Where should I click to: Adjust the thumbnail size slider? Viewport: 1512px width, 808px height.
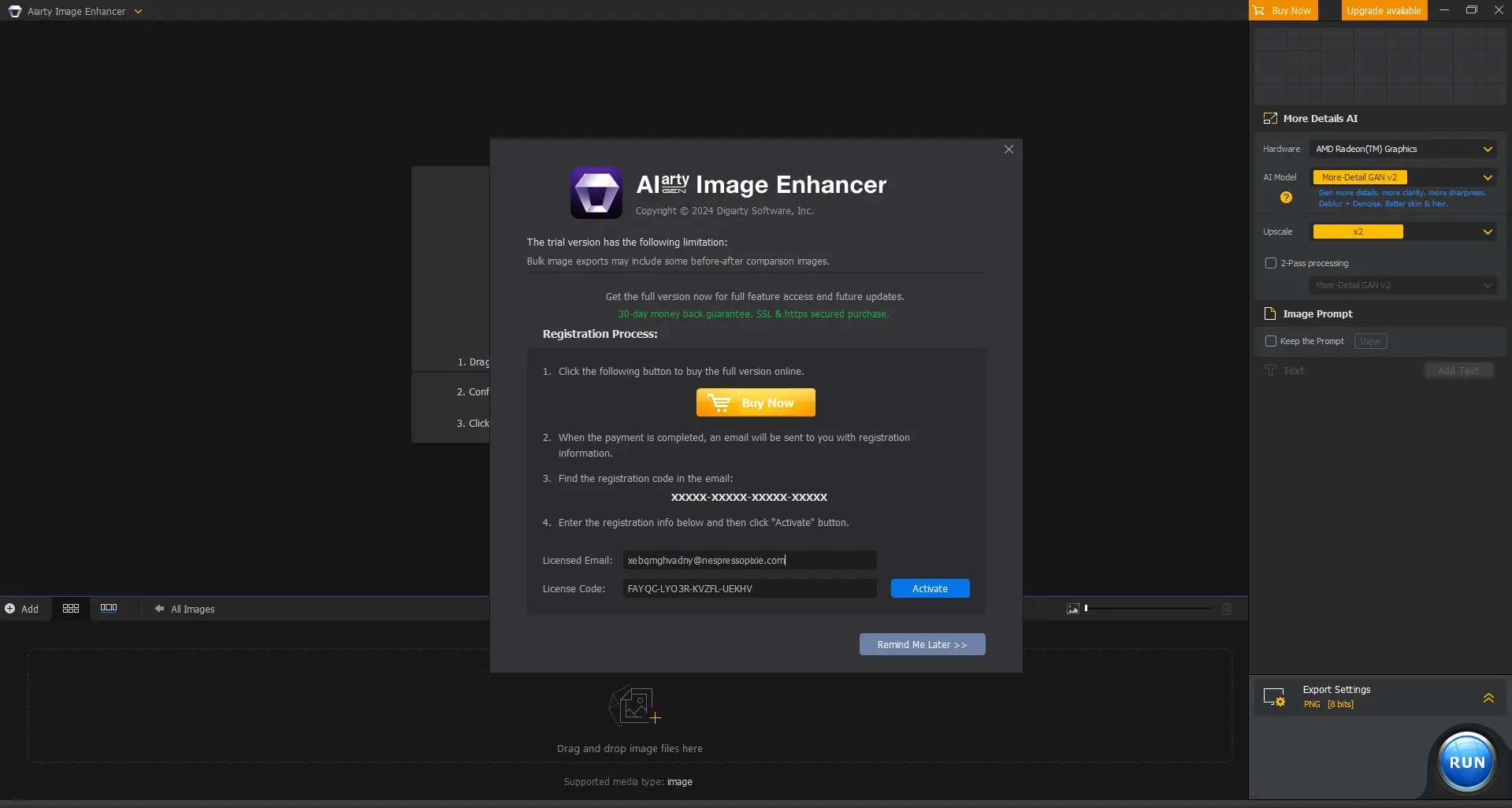pyautogui.click(x=1147, y=608)
